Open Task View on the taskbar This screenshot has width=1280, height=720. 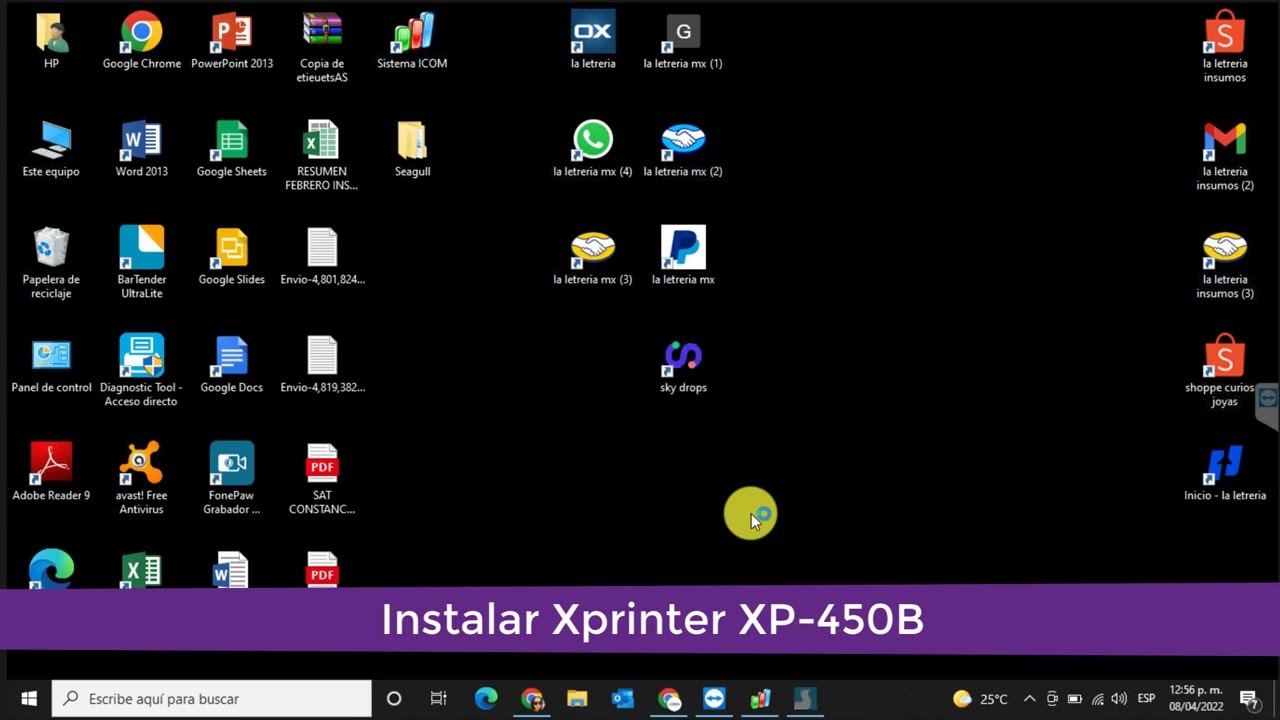coord(439,699)
